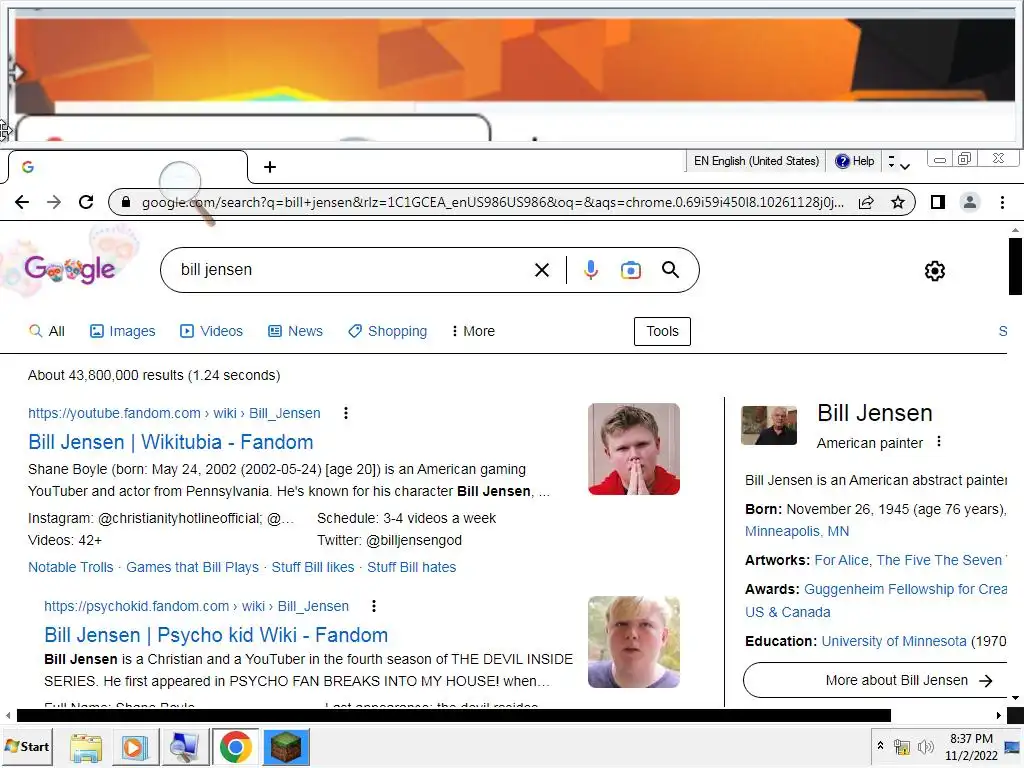Clear the search box with X
Viewport: 1024px width, 768px height.
pyautogui.click(x=542, y=270)
